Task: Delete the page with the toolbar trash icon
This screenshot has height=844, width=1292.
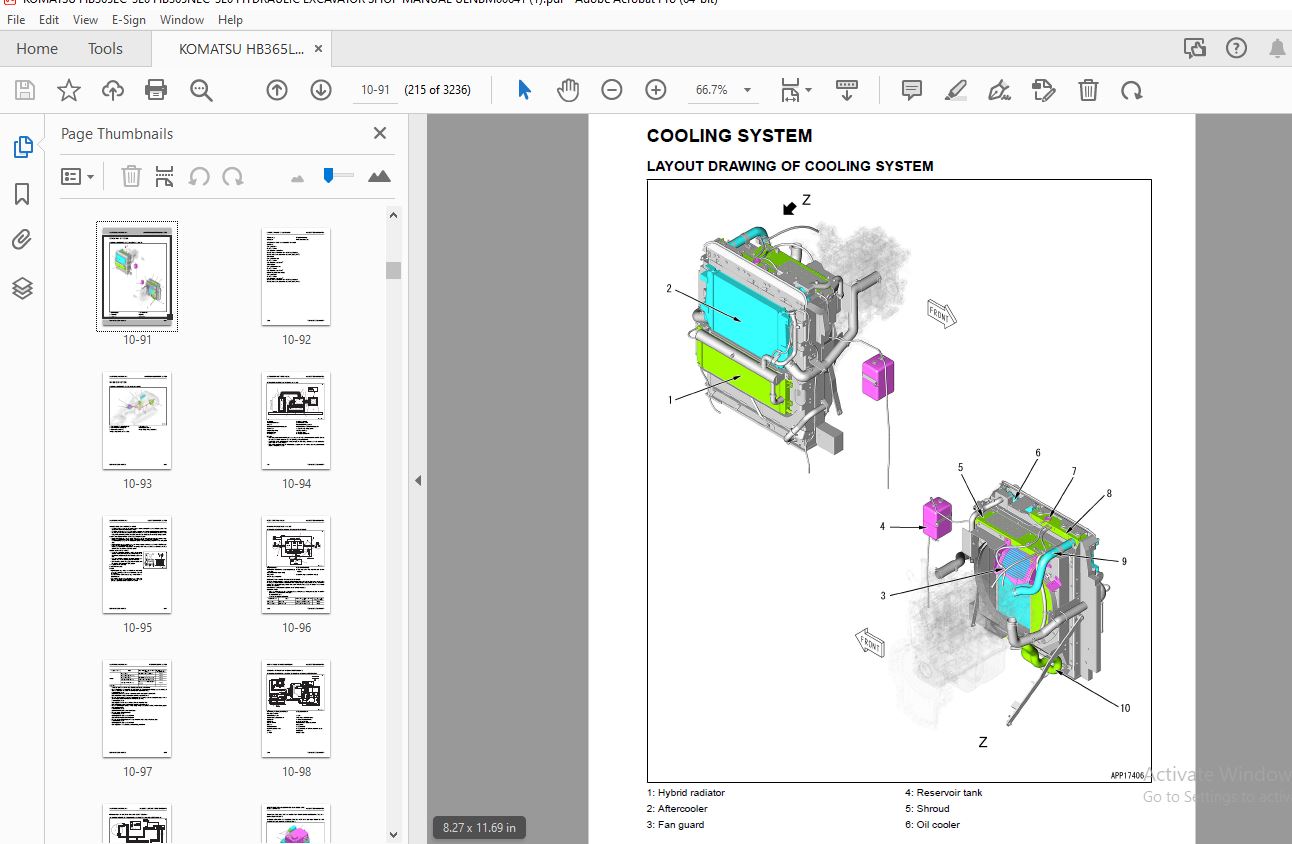Action: click(1088, 90)
